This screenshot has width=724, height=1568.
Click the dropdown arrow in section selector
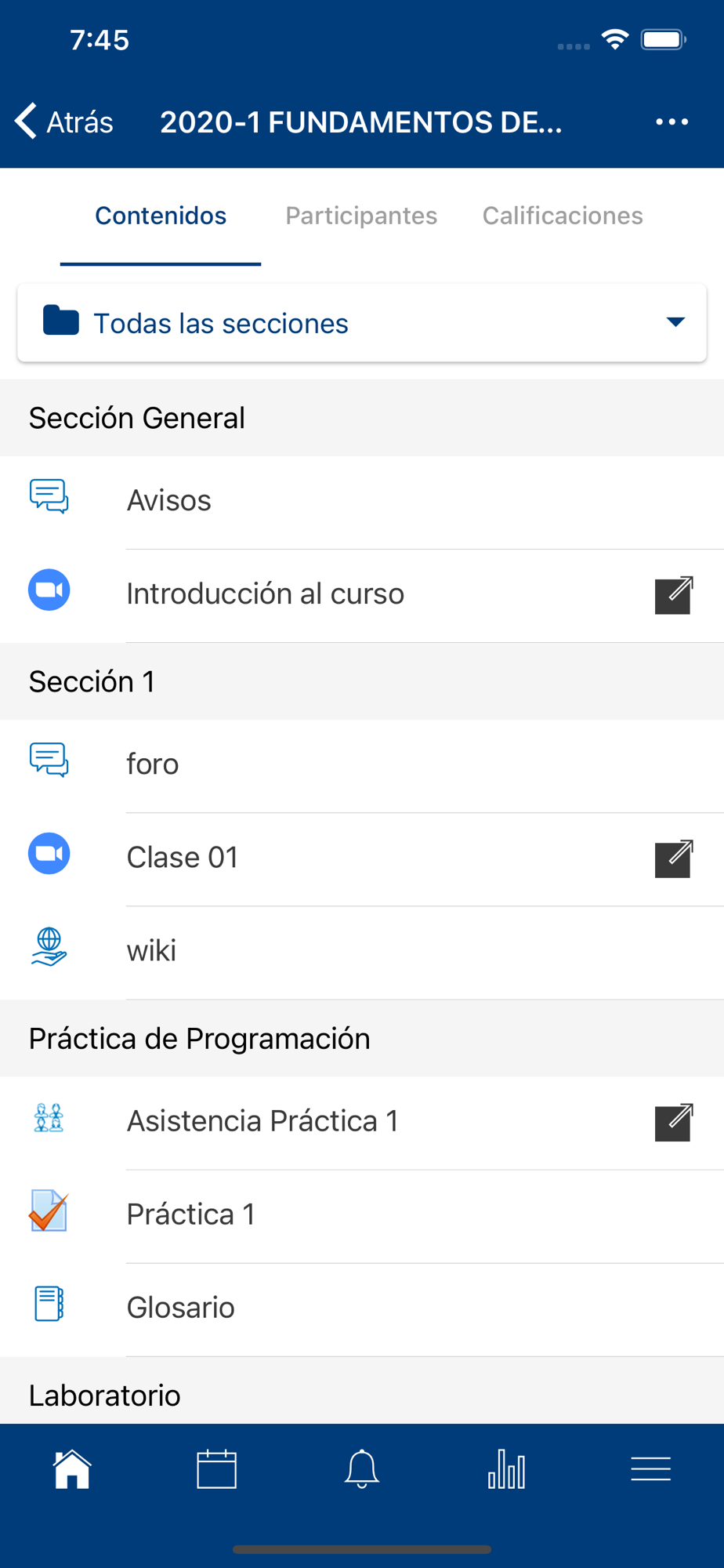675,322
